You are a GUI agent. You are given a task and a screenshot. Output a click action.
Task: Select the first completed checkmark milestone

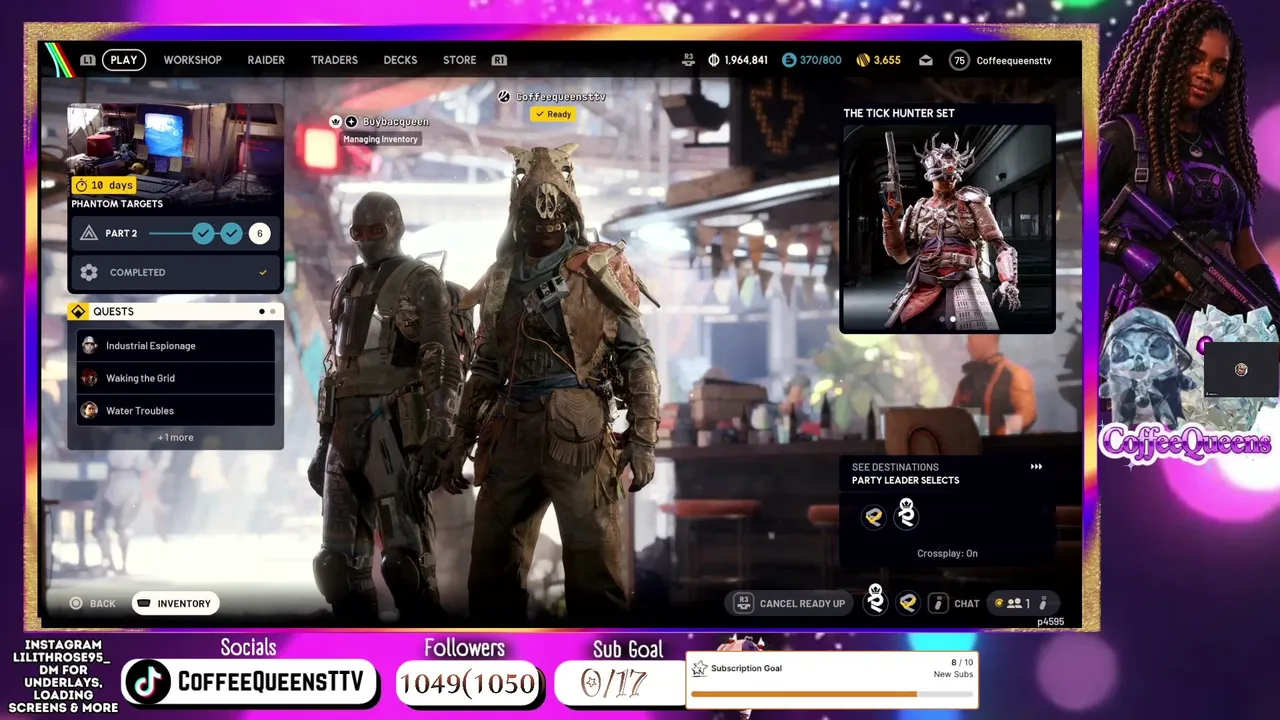coord(203,233)
